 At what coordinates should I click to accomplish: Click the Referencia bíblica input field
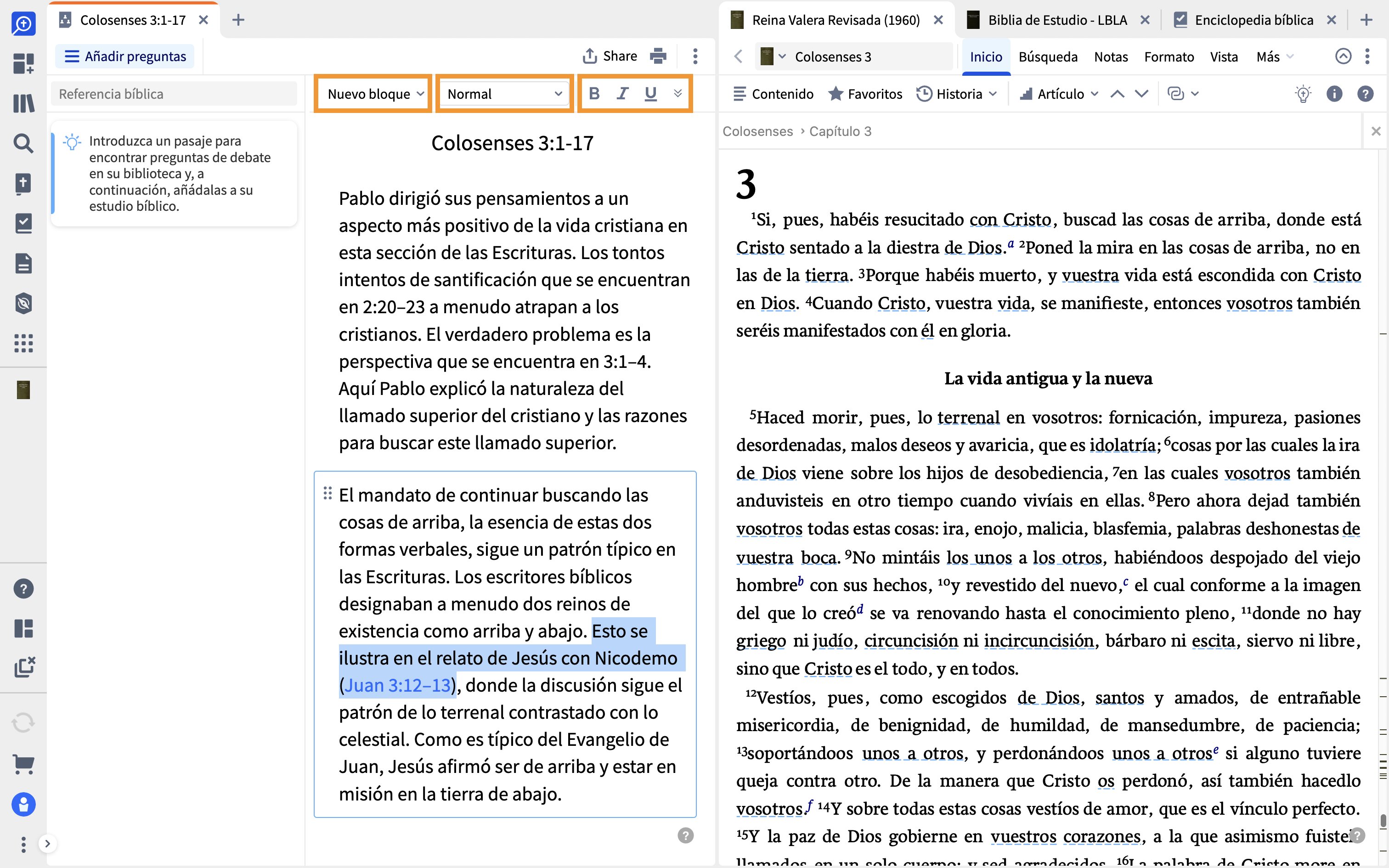tap(175, 94)
